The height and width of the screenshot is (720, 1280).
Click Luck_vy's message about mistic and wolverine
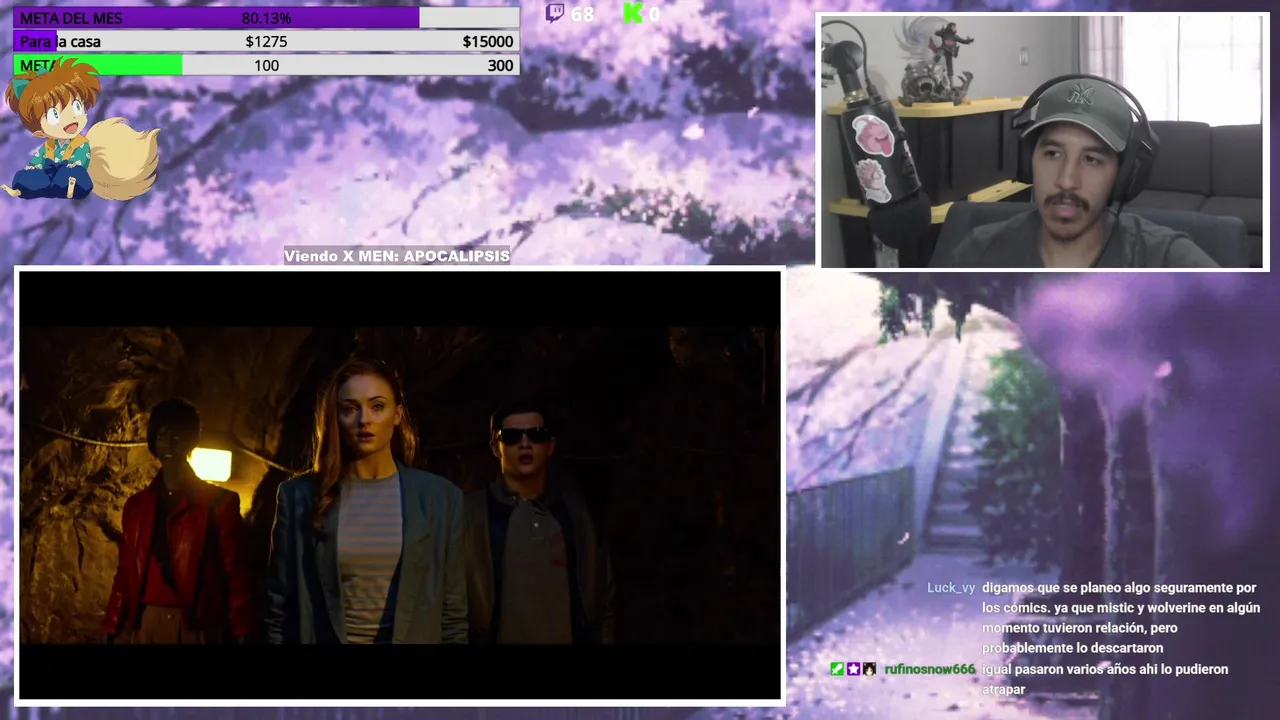(1120, 618)
